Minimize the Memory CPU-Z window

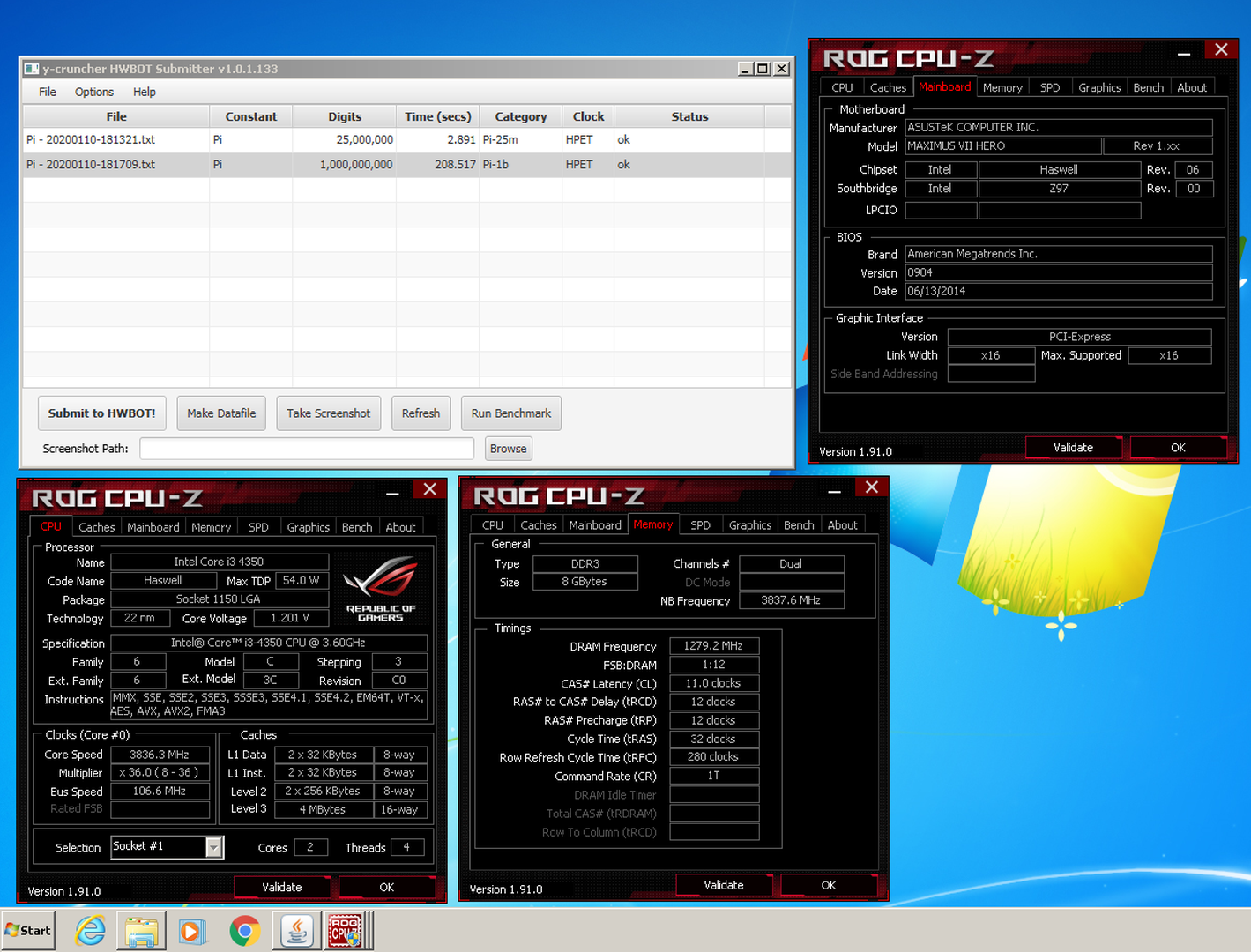click(x=834, y=490)
